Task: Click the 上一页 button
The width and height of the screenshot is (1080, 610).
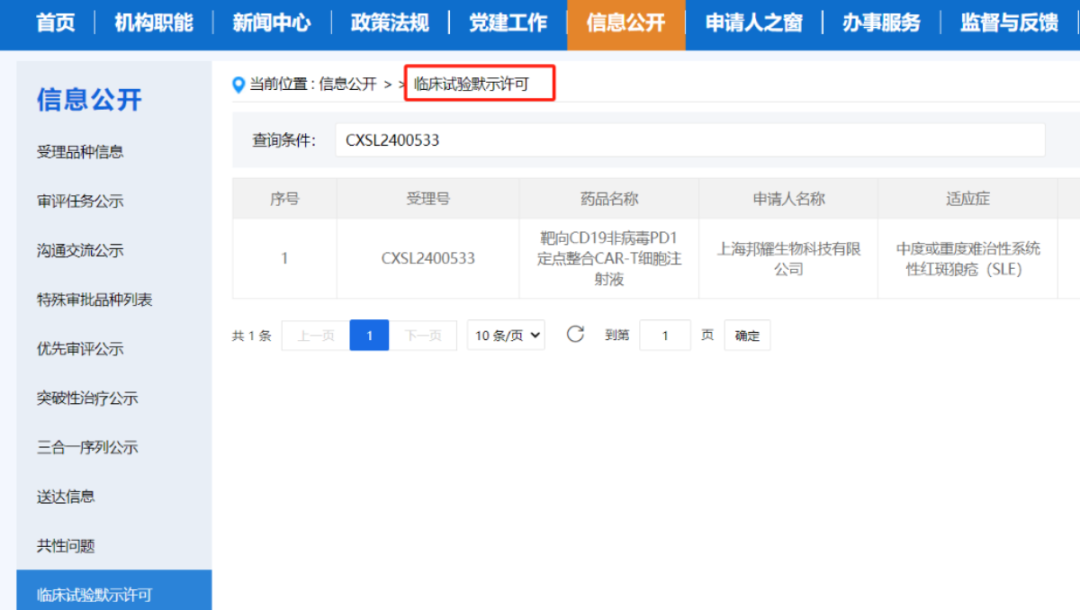Action: click(315, 335)
